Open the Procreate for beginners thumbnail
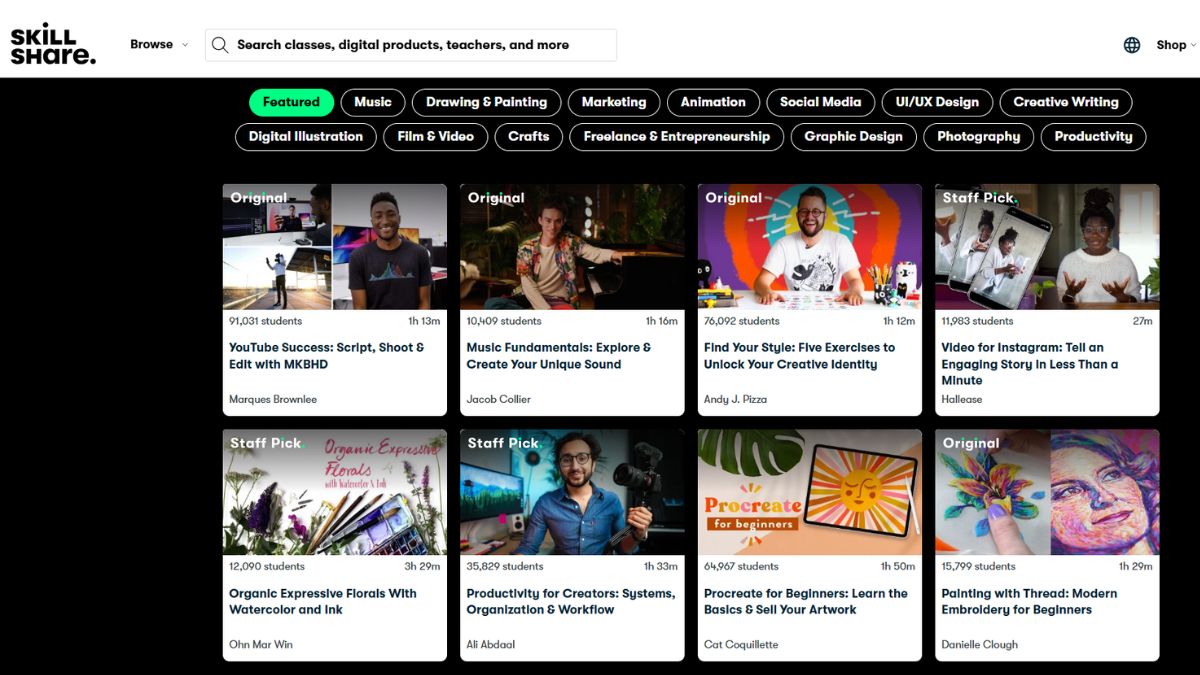1200x675 pixels. tap(810, 492)
